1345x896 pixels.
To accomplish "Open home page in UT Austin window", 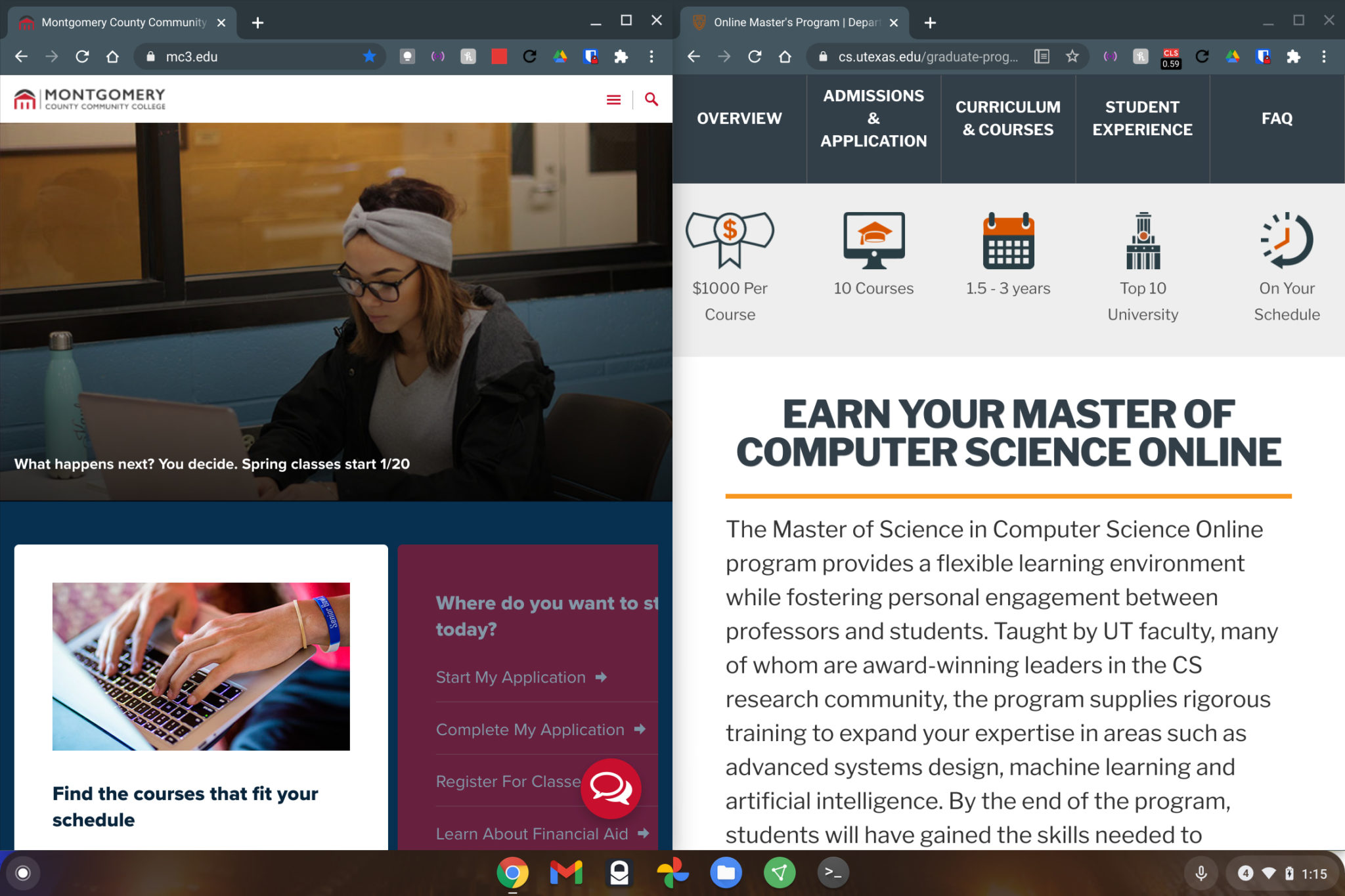I will pyautogui.click(x=785, y=56).
